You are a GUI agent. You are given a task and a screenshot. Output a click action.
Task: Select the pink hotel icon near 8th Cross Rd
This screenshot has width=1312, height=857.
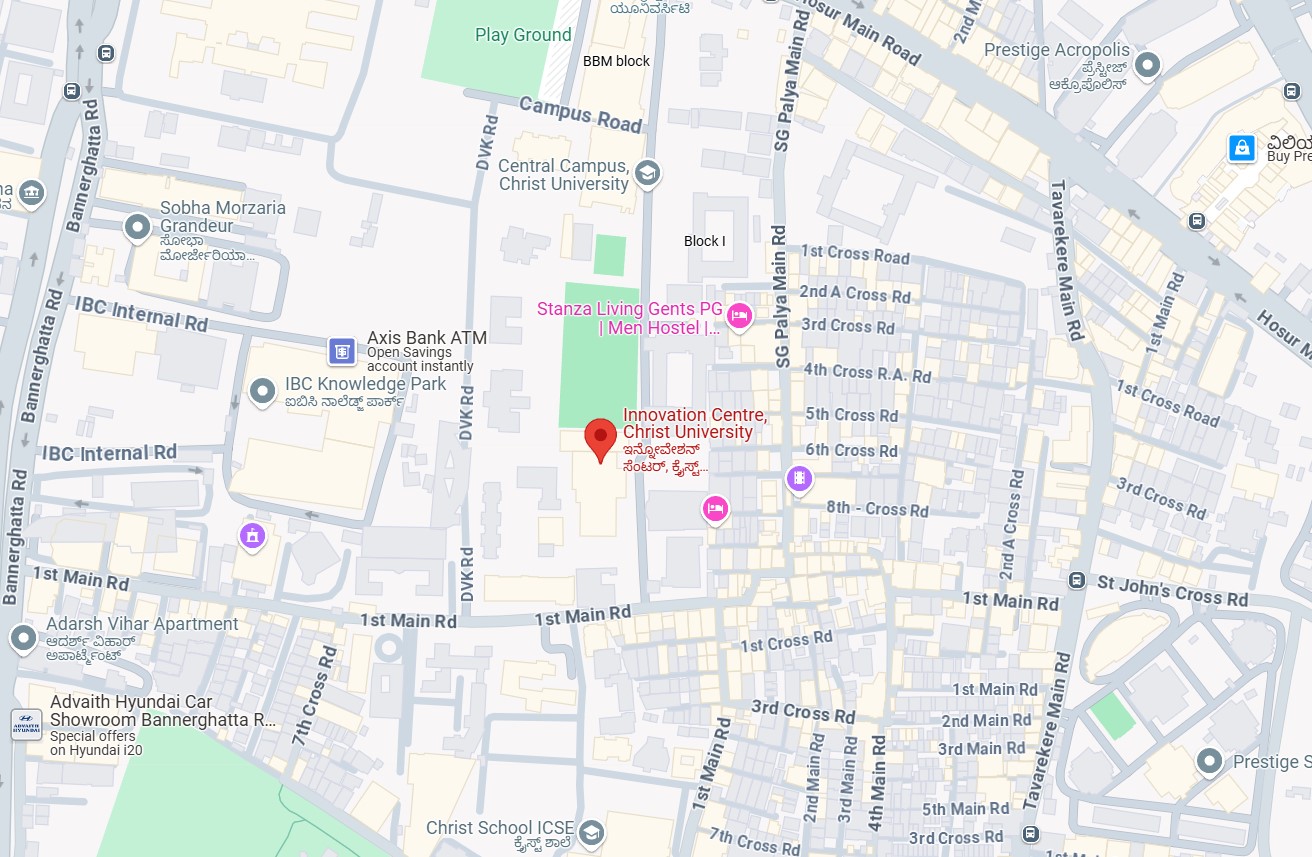coord(714,509)
